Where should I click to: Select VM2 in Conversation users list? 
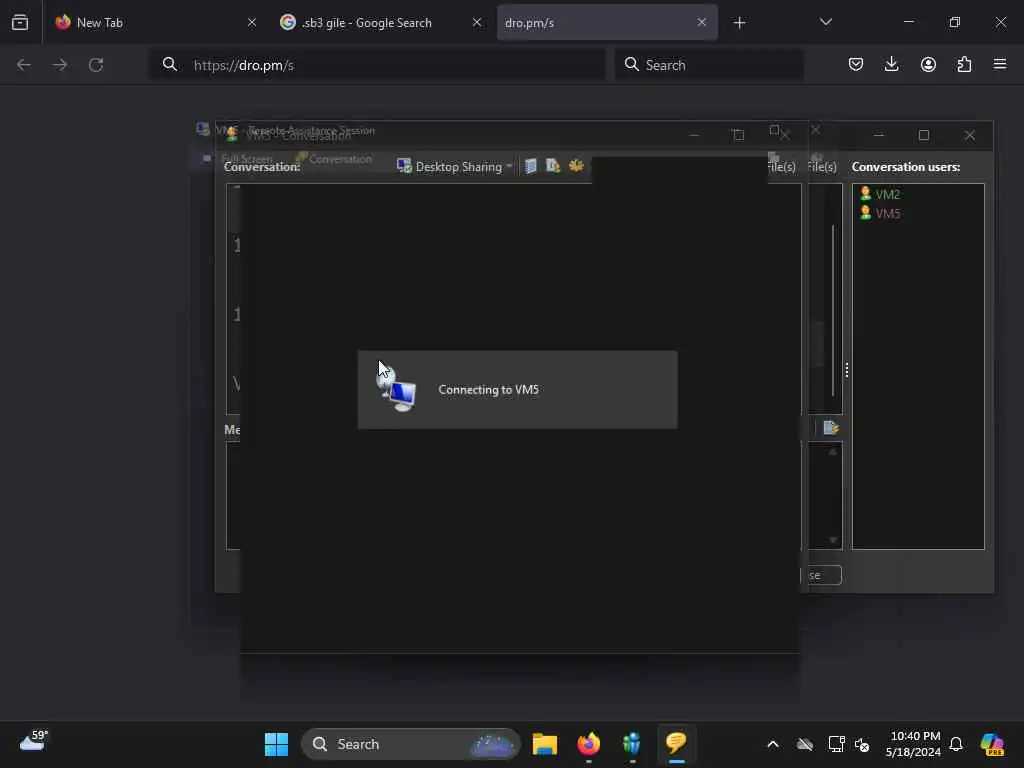(x=880, y=194)
